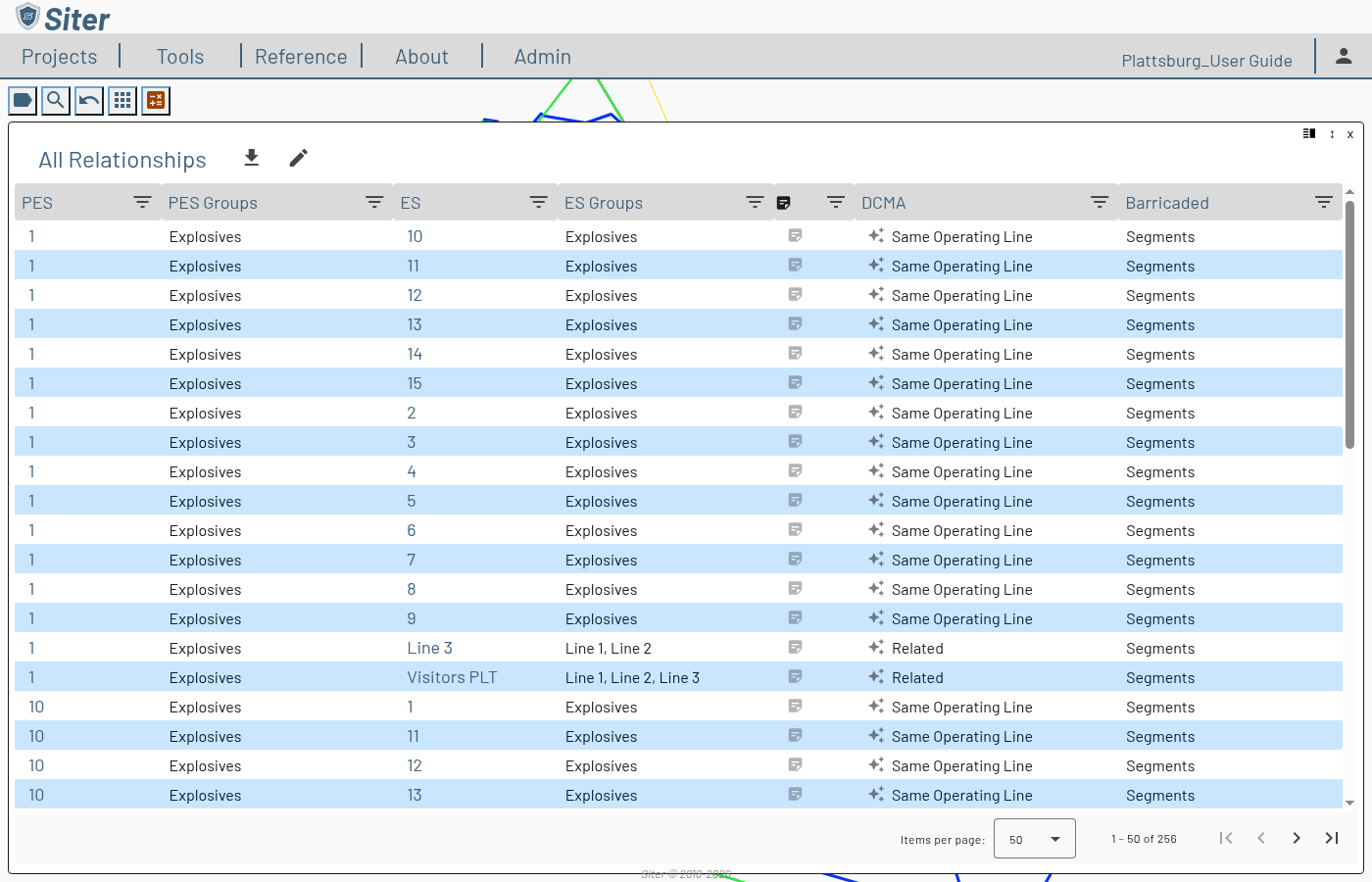This screenshot has height=882, width=1372.
Task: Open the notes column filter
Action: click(836, 202)
